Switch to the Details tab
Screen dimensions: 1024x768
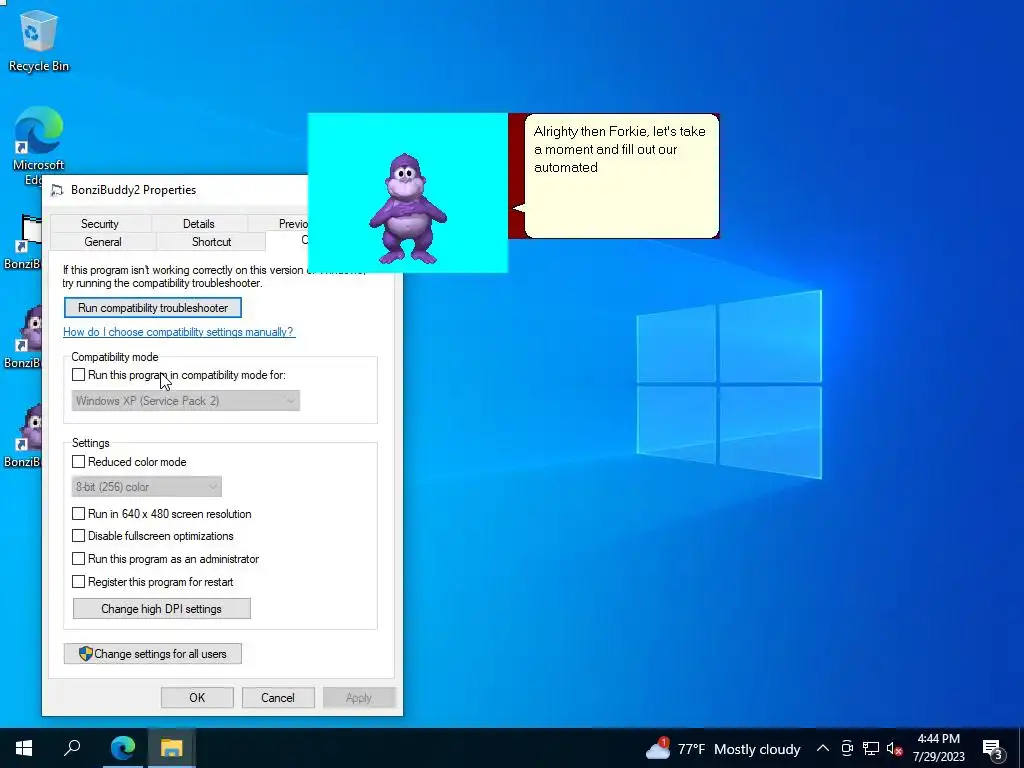(199, 223)
